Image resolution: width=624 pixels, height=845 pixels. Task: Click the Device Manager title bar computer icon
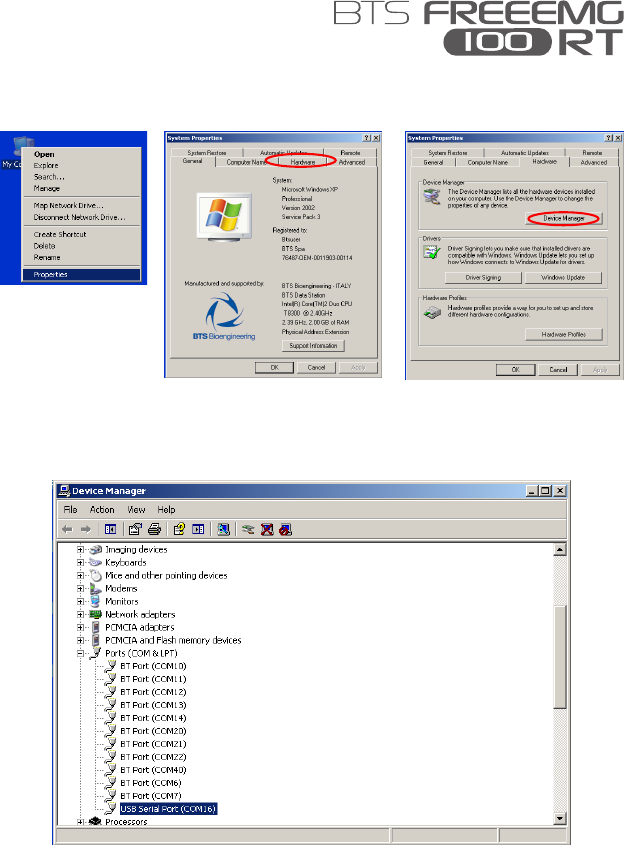pos(65,490)
